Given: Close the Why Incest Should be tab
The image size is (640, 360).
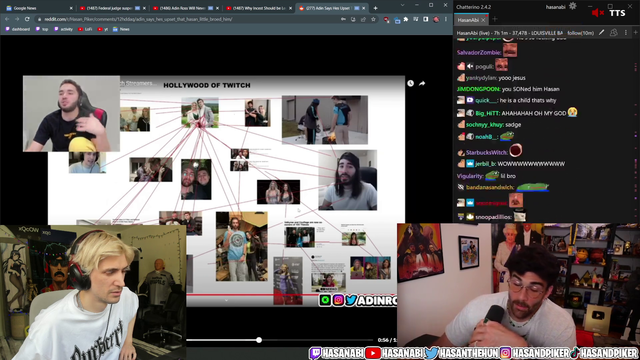Looking at the screenshot, I should coord(291,8).
